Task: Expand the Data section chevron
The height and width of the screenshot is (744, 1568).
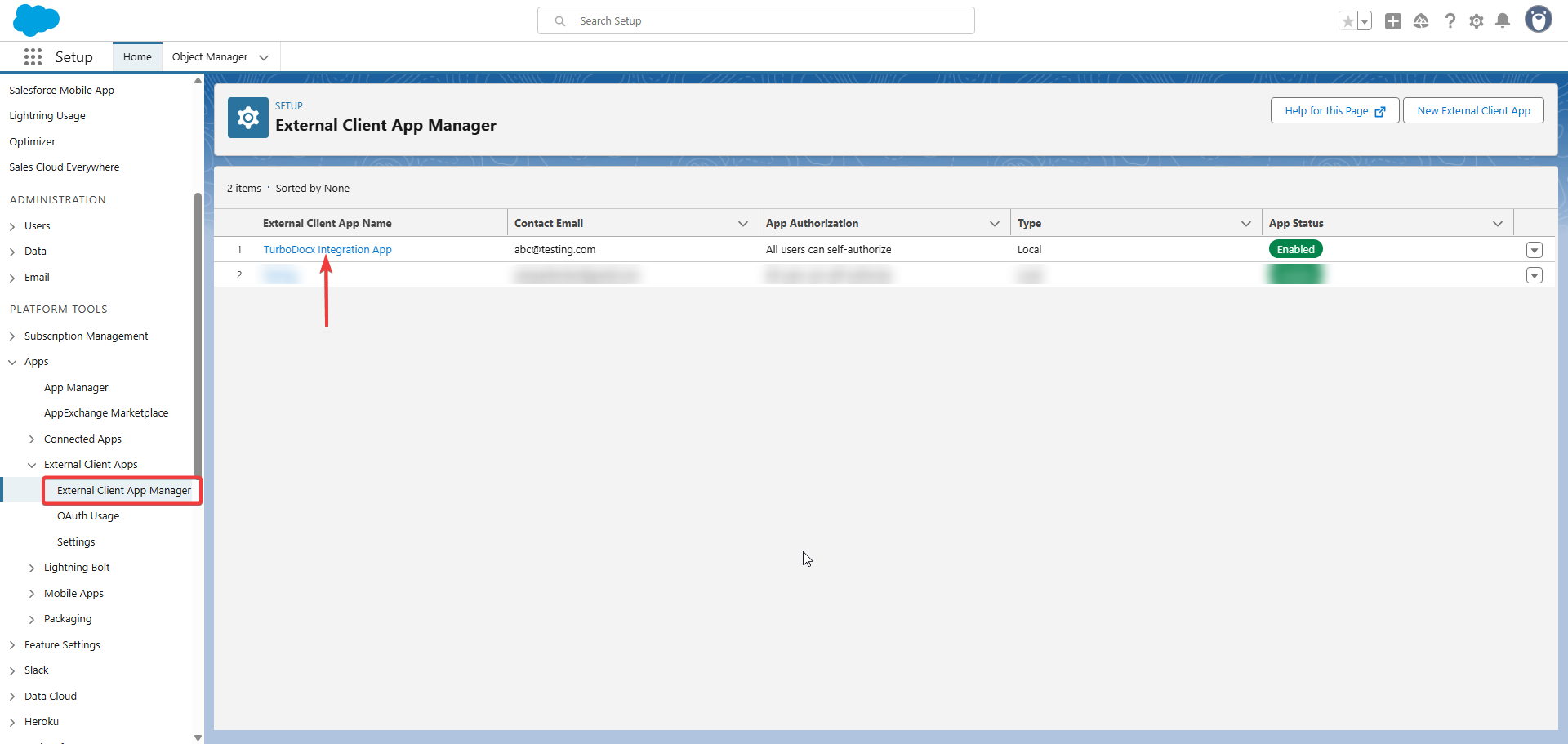Action: point(12,252)
